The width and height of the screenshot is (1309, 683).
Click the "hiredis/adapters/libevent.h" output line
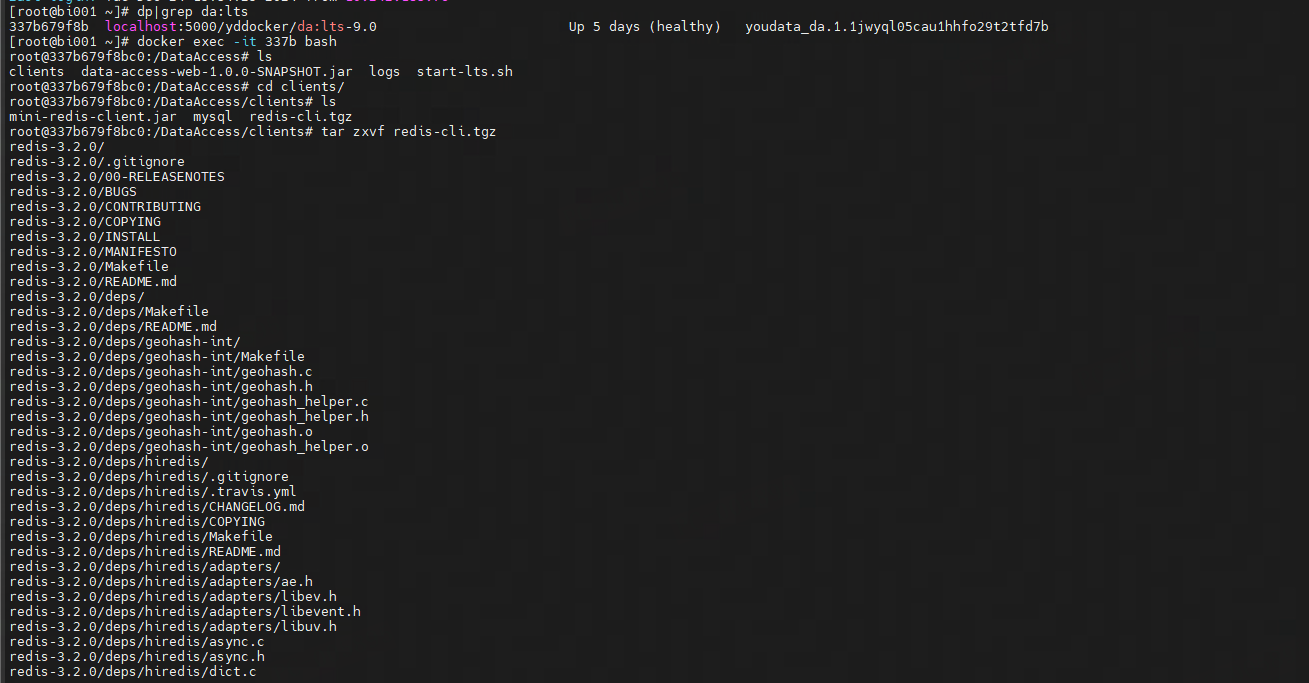click(x=185, y=612)
